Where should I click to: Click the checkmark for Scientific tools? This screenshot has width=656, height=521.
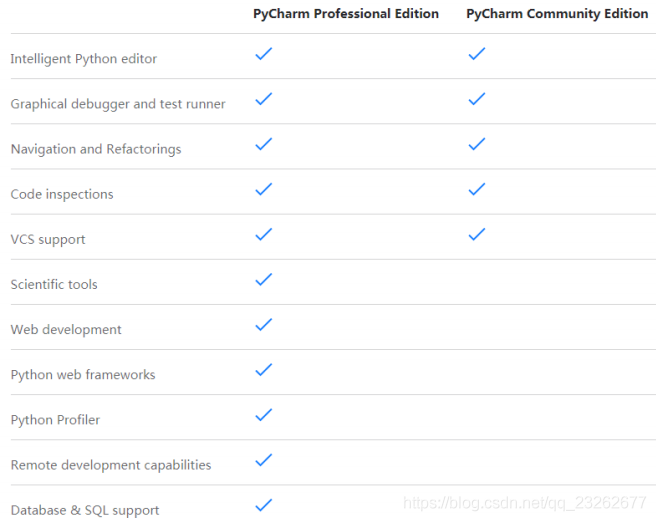pyautogui.click(x=264, y=280)
